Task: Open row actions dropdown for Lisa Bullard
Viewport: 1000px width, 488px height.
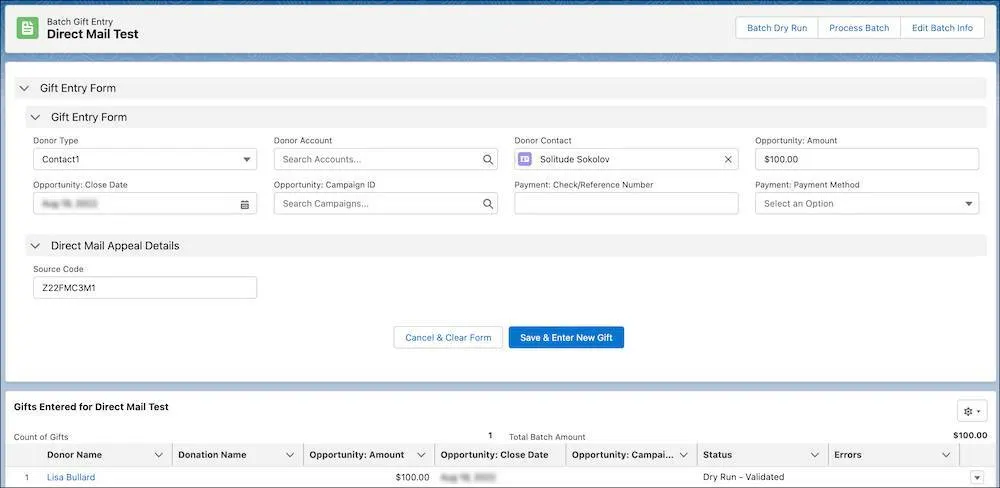Action: 976,477
